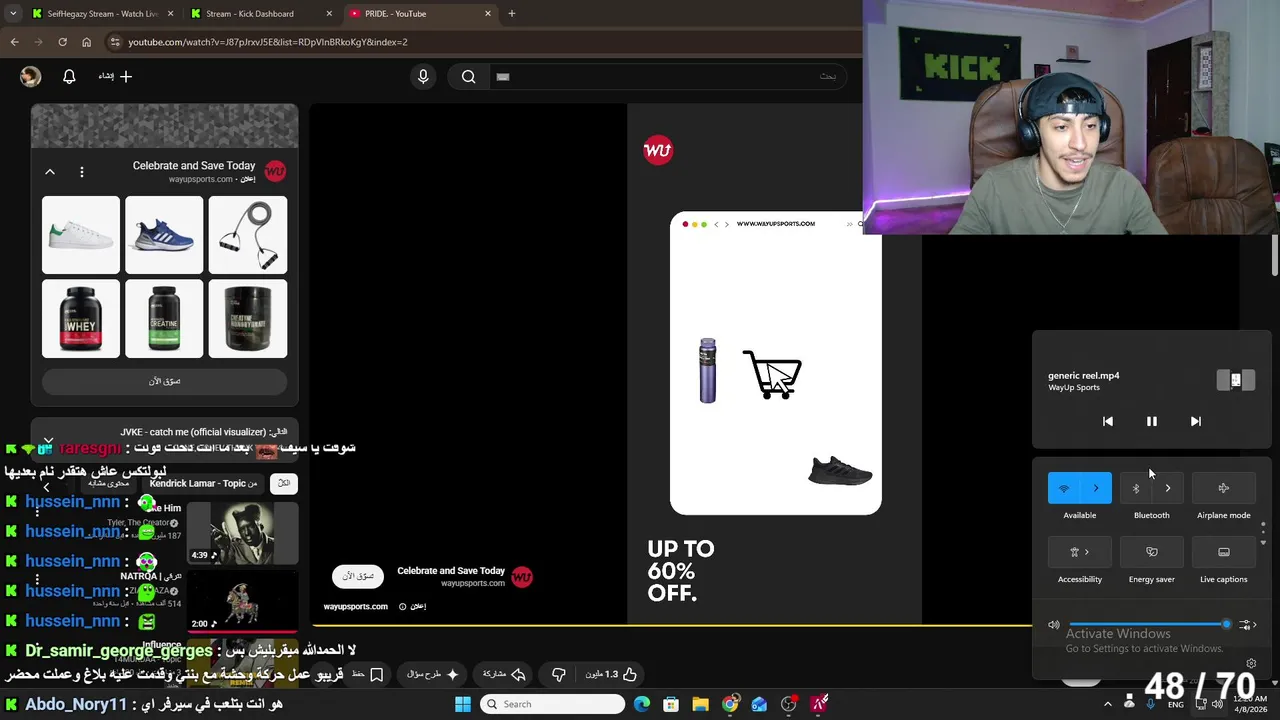Image resolution: width=1280 pixels, height=720 pixels.
Task: Like the video (1.3 million)
Action: click(x=612, y=674)
